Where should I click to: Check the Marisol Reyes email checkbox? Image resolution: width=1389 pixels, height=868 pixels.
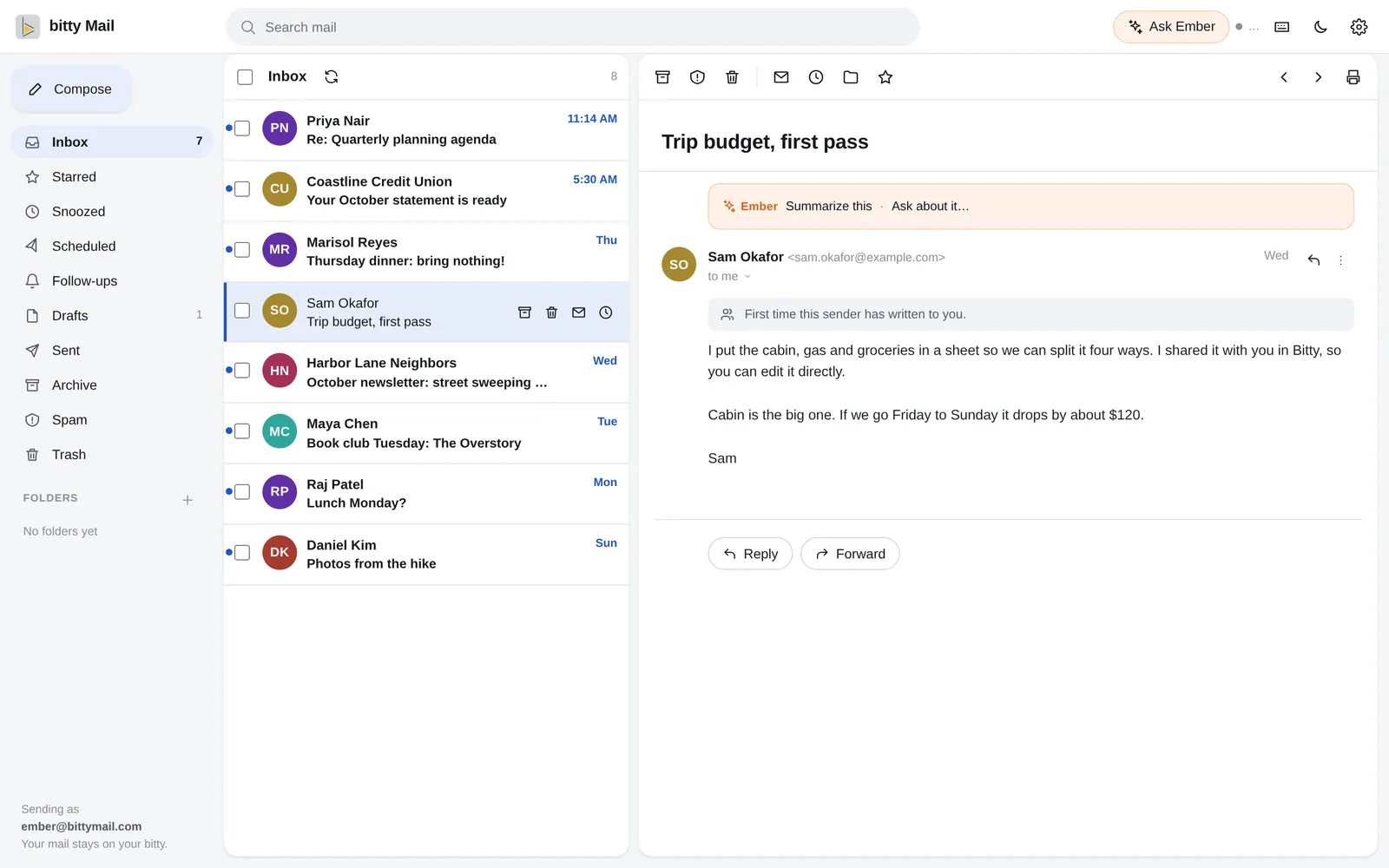pyautogui.click(x=242, y=250)
